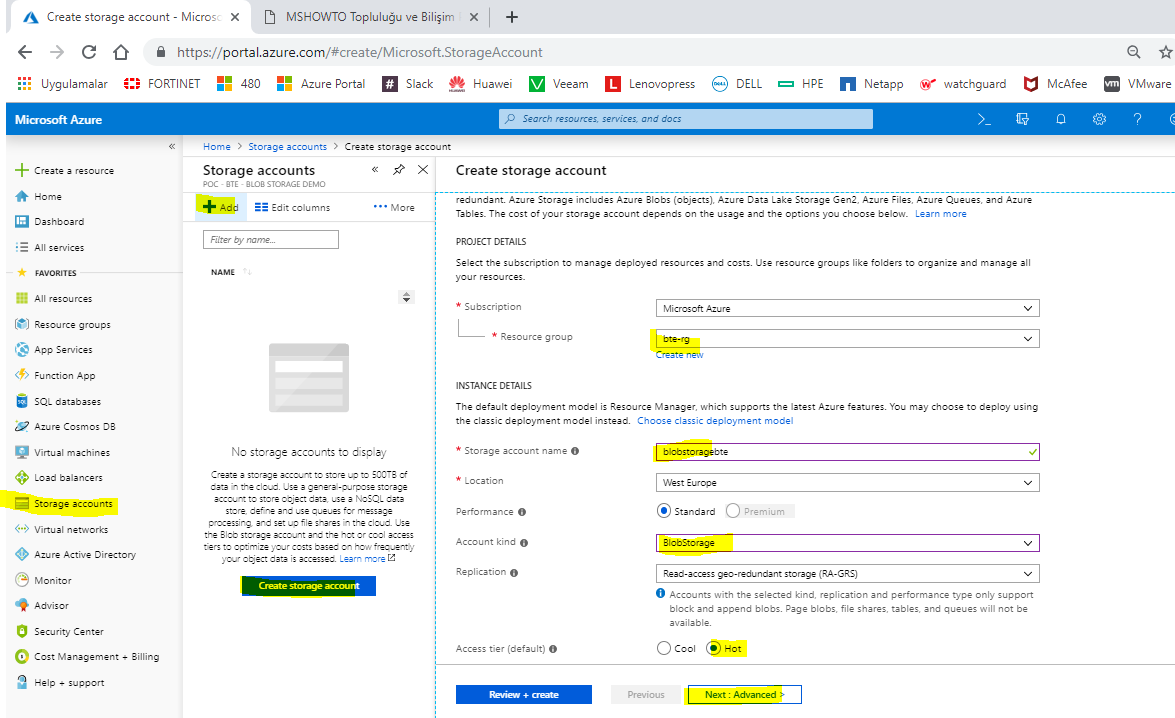Open the More options menu

[x=394, y=208]
